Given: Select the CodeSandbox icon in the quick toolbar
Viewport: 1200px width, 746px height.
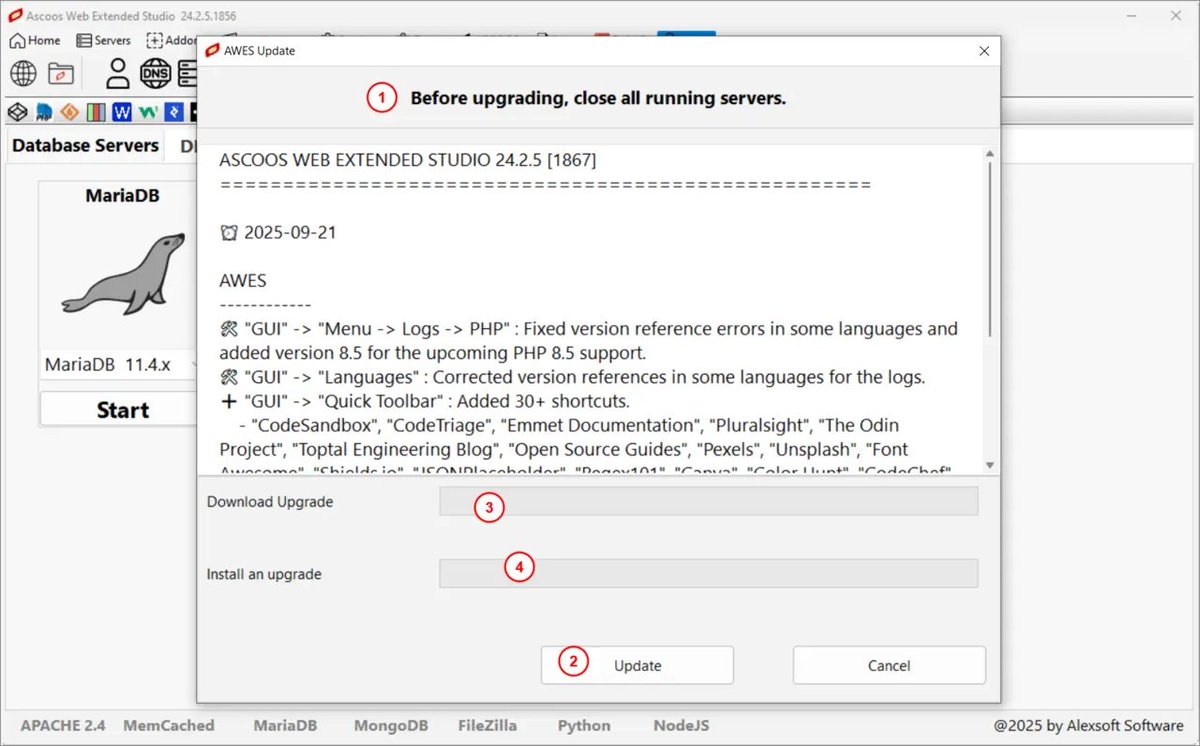Looking at the screenshot, I should [x=17, y=112].
